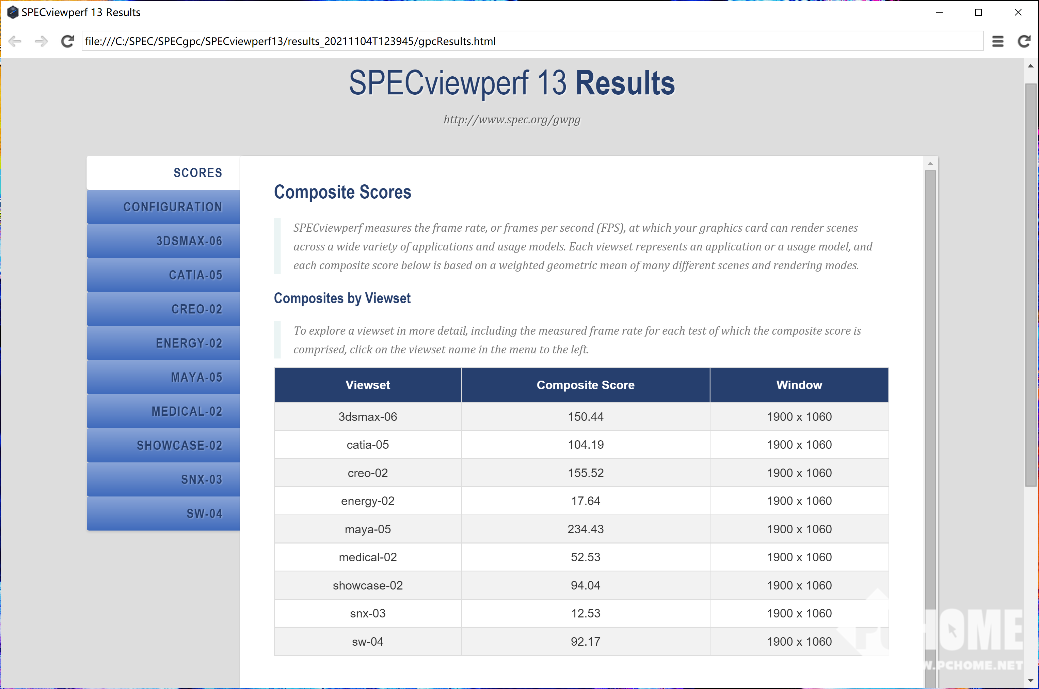View the SNX-03 tab
This screenshot has height=689, width=1039.
click(163, 480)
